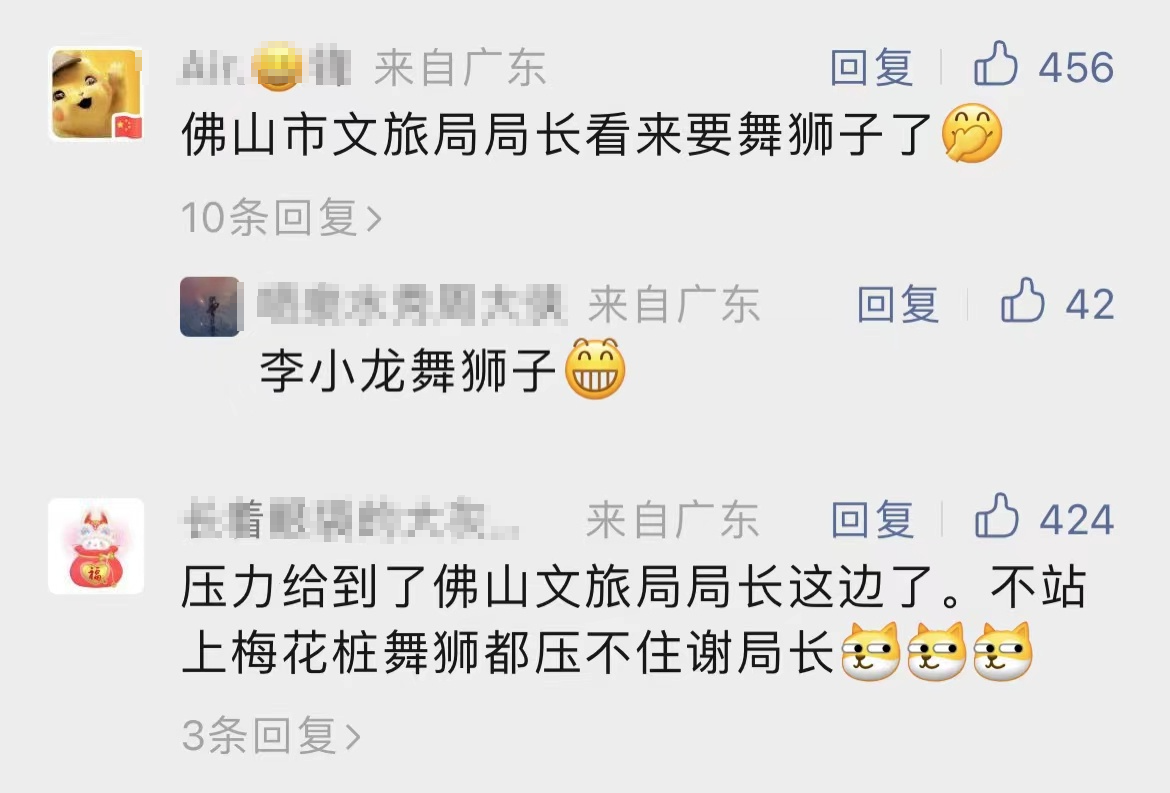This screenshot has height=793, width=1170.
Task: Tap blurred username of first commenter
Action: 266,67
